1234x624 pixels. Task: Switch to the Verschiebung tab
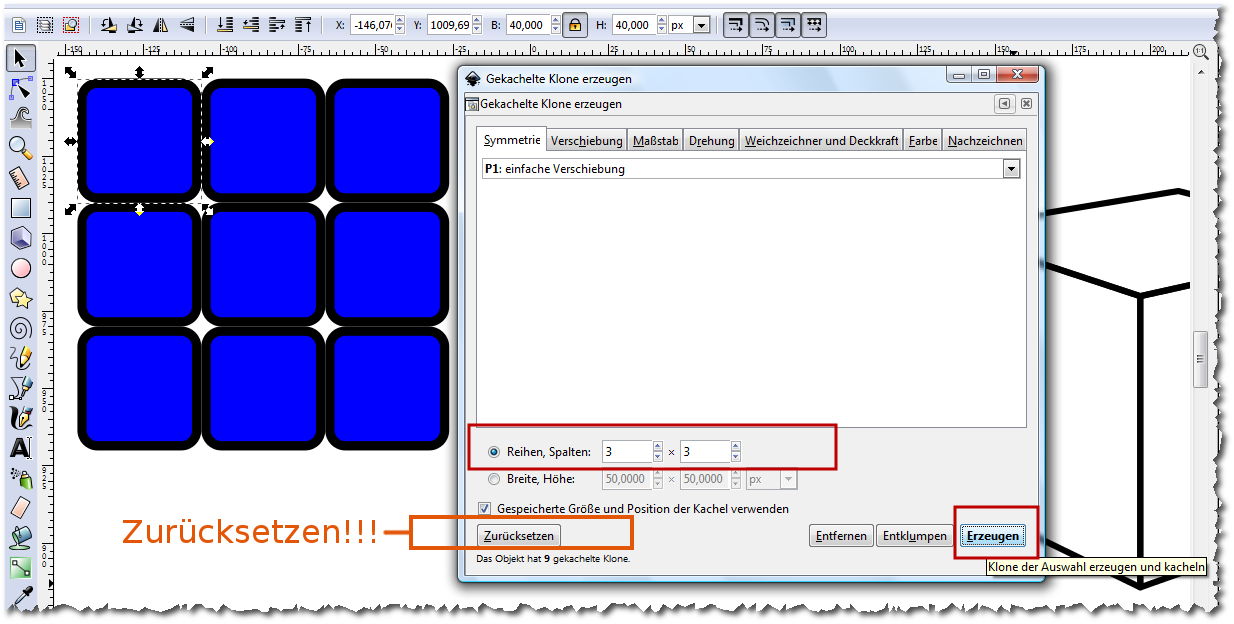point(587,141)
